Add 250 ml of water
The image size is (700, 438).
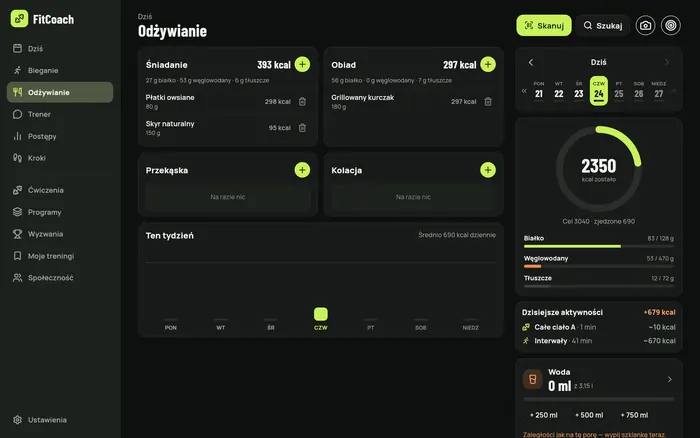click(544, 415)
